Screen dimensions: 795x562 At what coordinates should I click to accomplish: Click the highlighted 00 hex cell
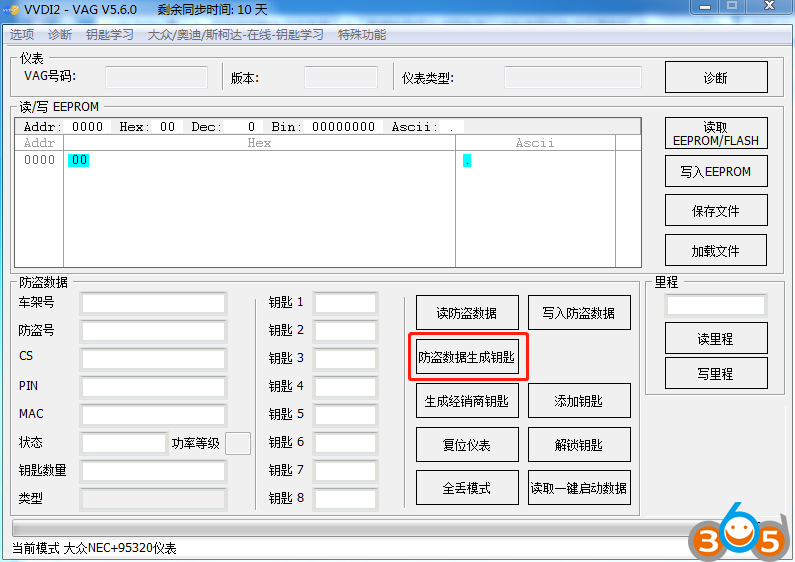click(79, 160)
